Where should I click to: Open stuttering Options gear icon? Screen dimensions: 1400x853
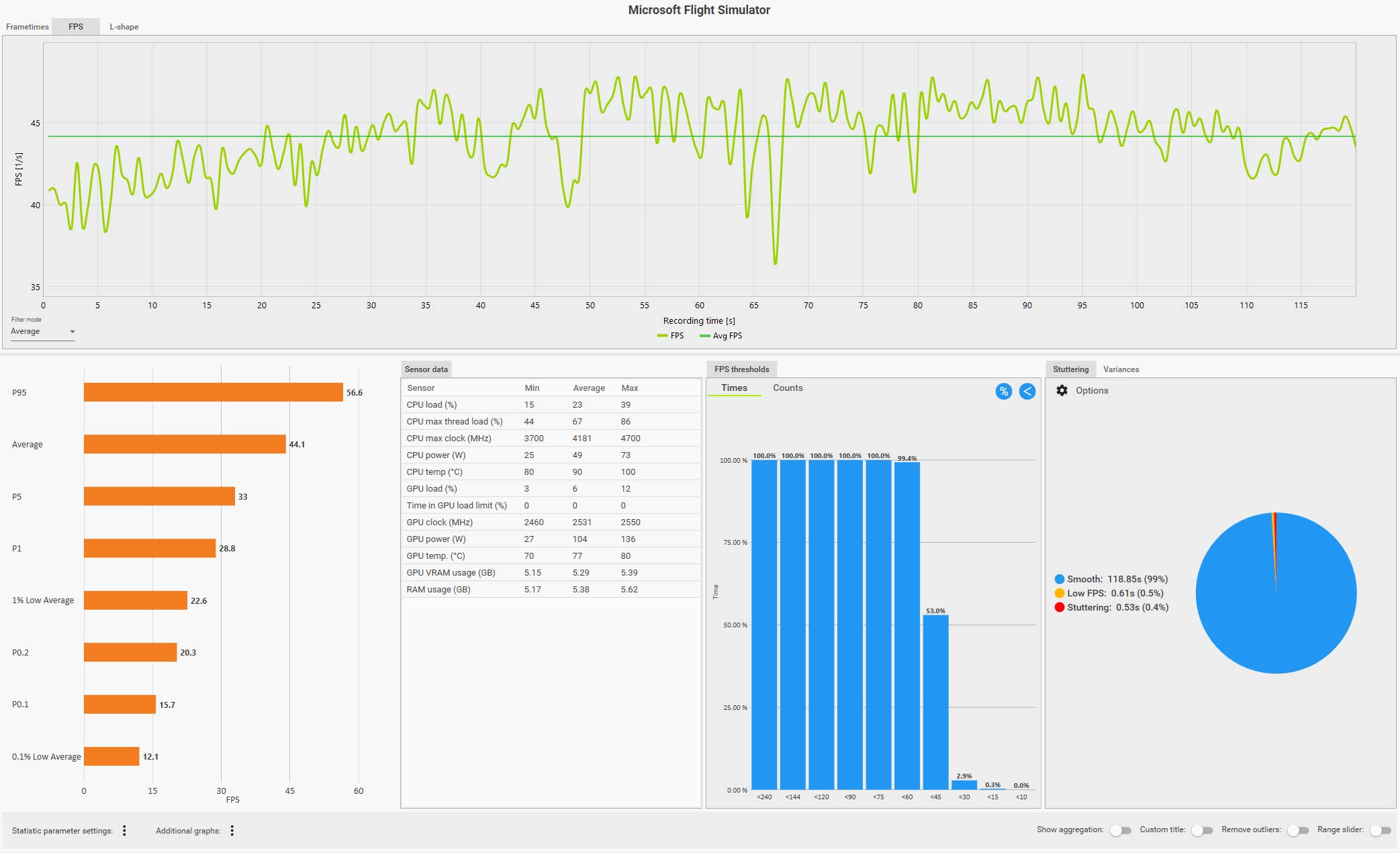click(x=1062, y=390)
